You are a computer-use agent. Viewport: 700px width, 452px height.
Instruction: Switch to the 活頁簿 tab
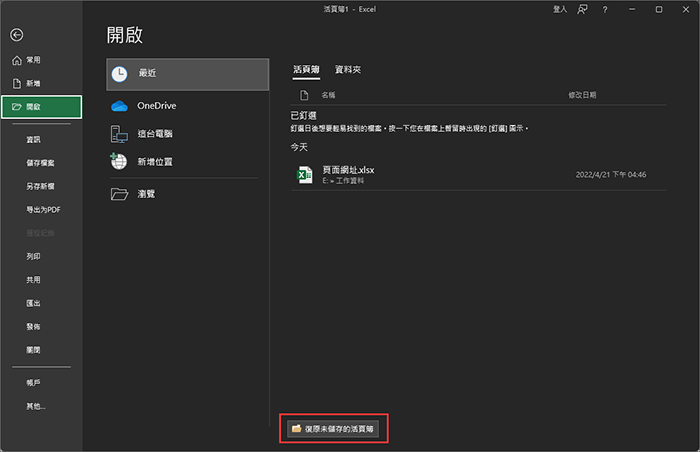pyautogui.click(x=306, y=70)
